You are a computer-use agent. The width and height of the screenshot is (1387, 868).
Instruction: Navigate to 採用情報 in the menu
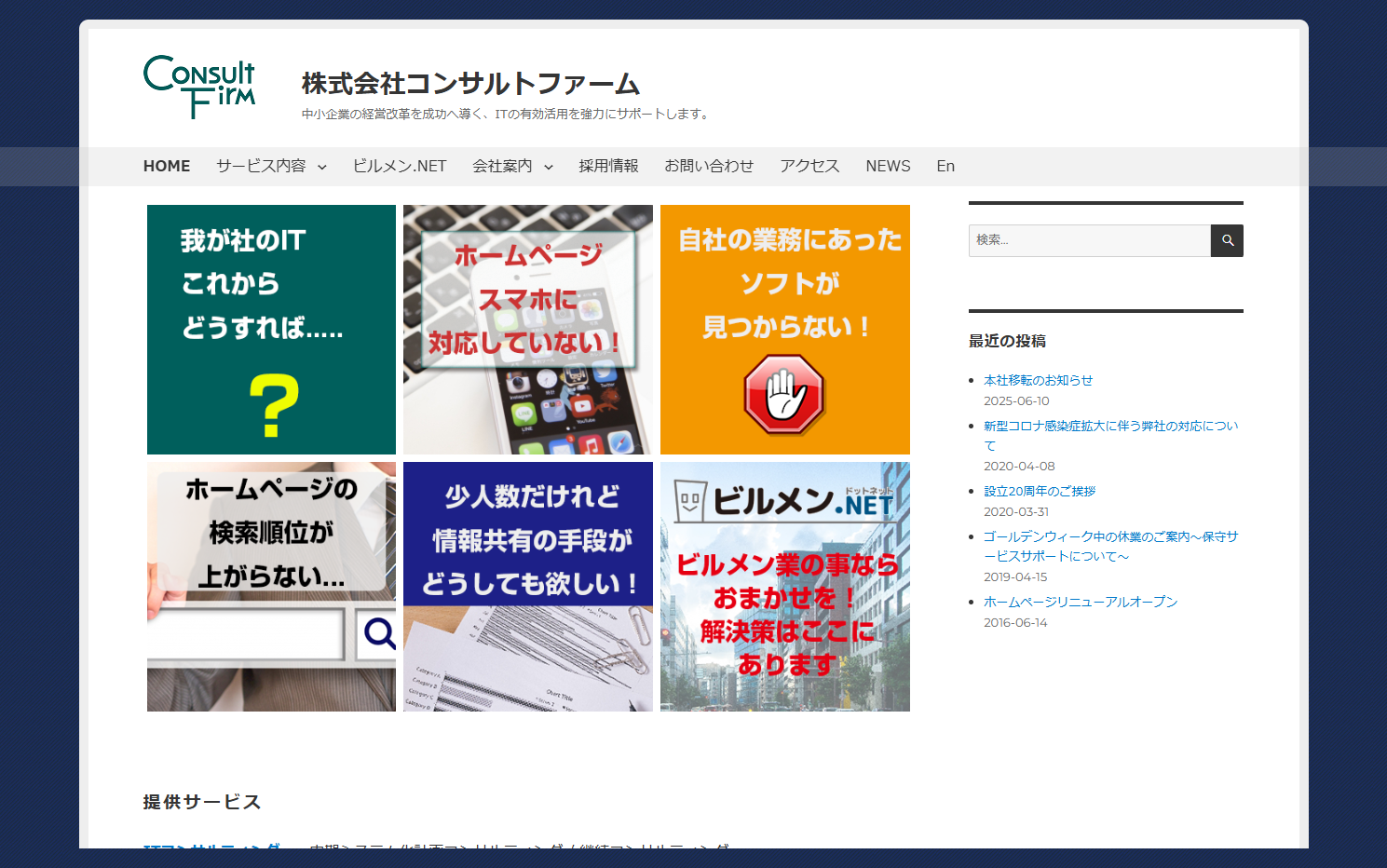pos(607,166)
